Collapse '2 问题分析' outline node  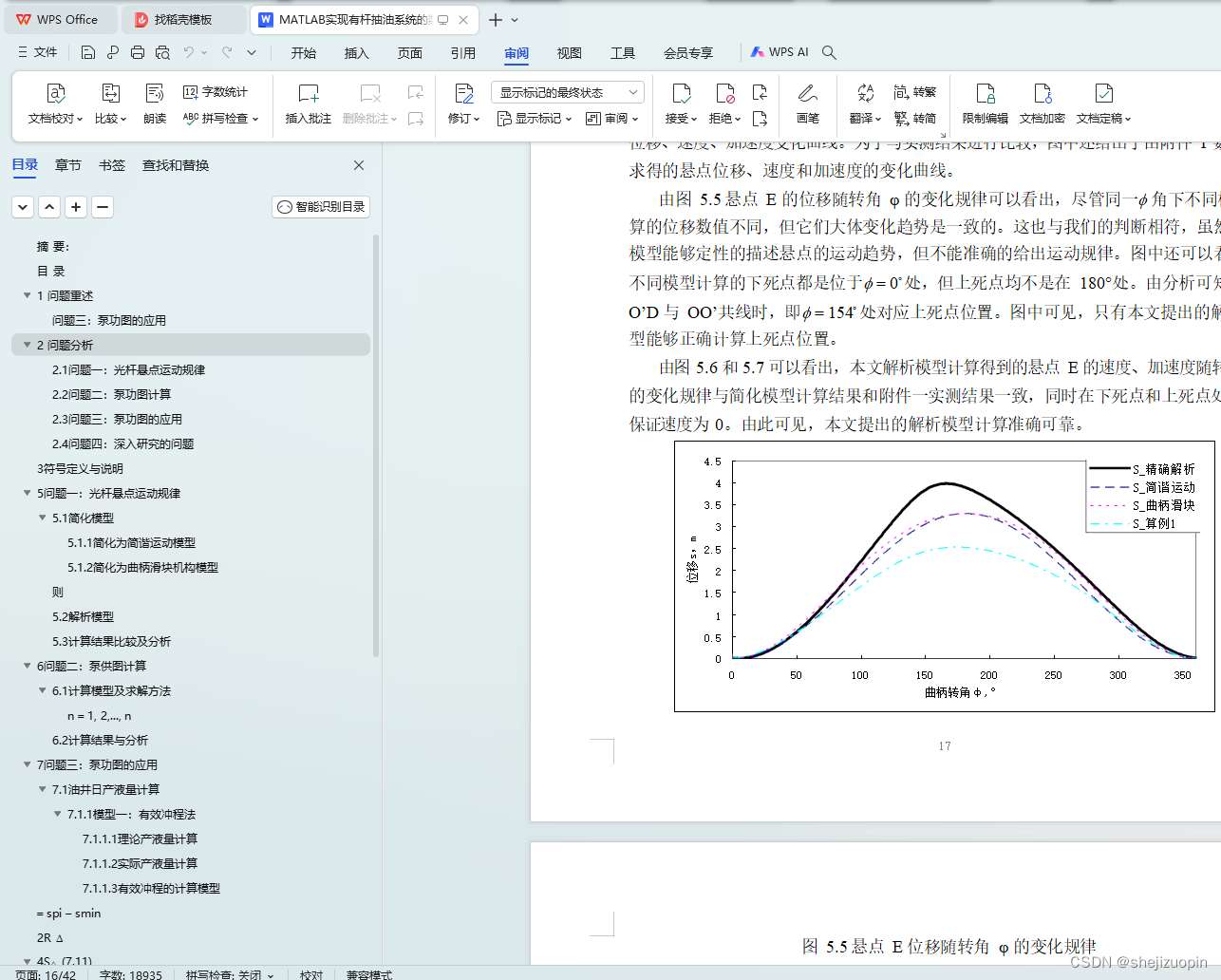[x=28, y=345]
